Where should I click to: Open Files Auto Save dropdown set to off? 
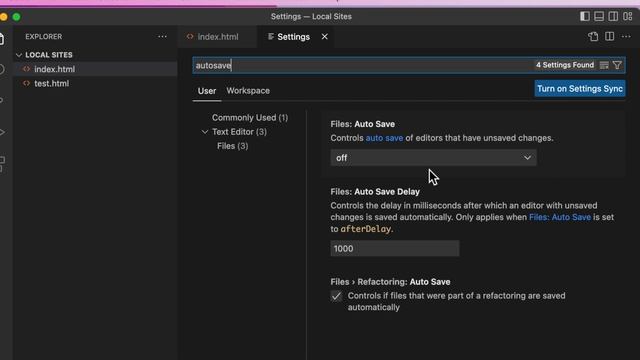point(433,158)
